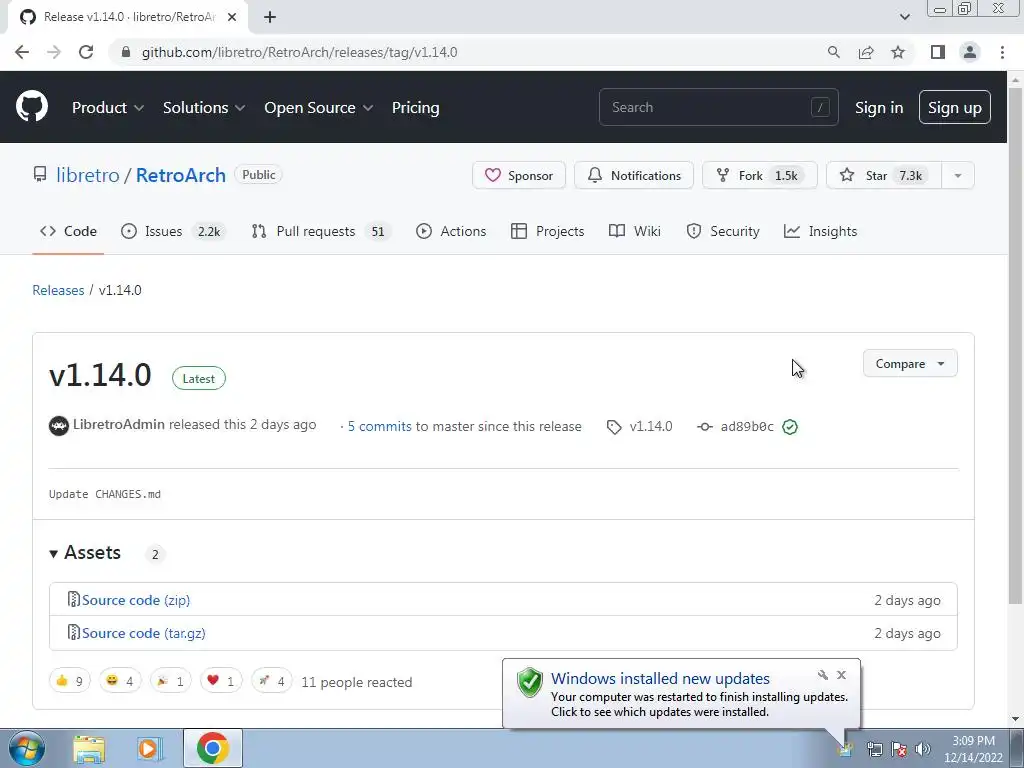
Task: Open the tab search chevron in Chrome
Action: pyautogui.click(x=904, y=17)
